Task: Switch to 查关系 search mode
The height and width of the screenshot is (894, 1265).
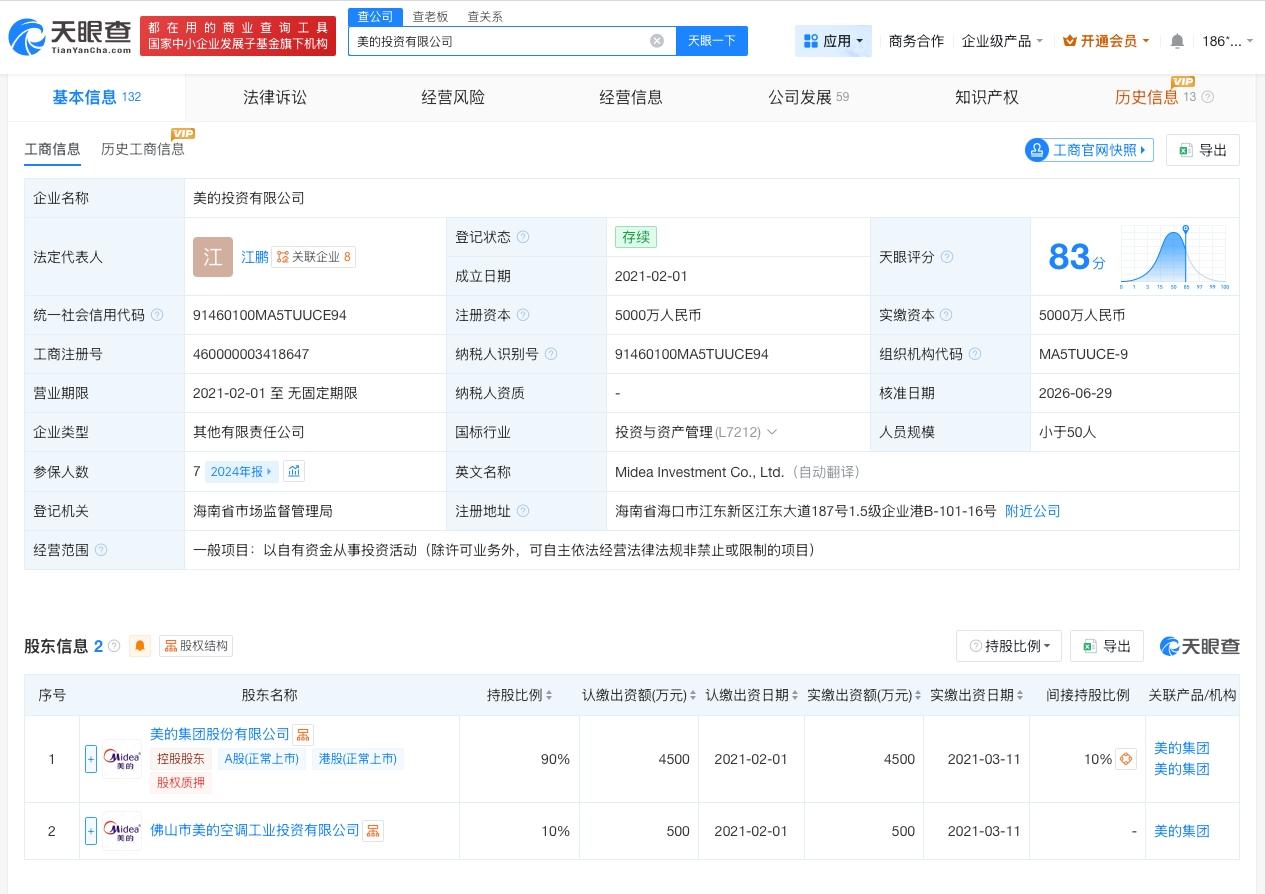Action: tap(485, 16)
